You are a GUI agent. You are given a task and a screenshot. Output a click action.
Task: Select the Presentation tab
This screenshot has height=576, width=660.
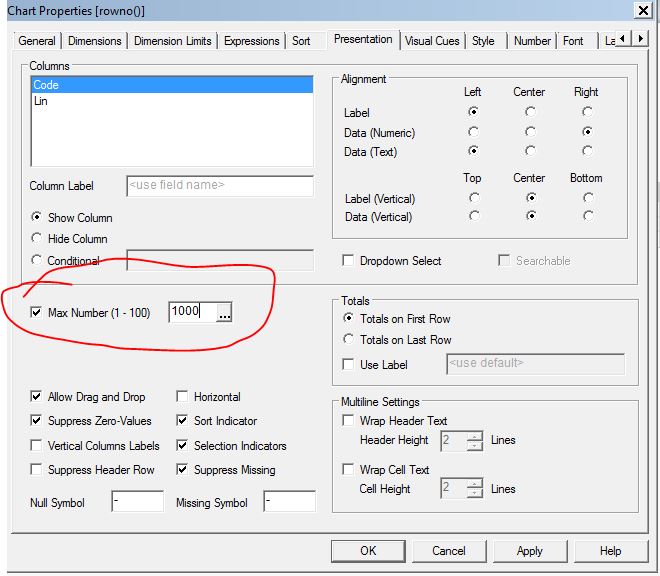[x=363, y=39]
